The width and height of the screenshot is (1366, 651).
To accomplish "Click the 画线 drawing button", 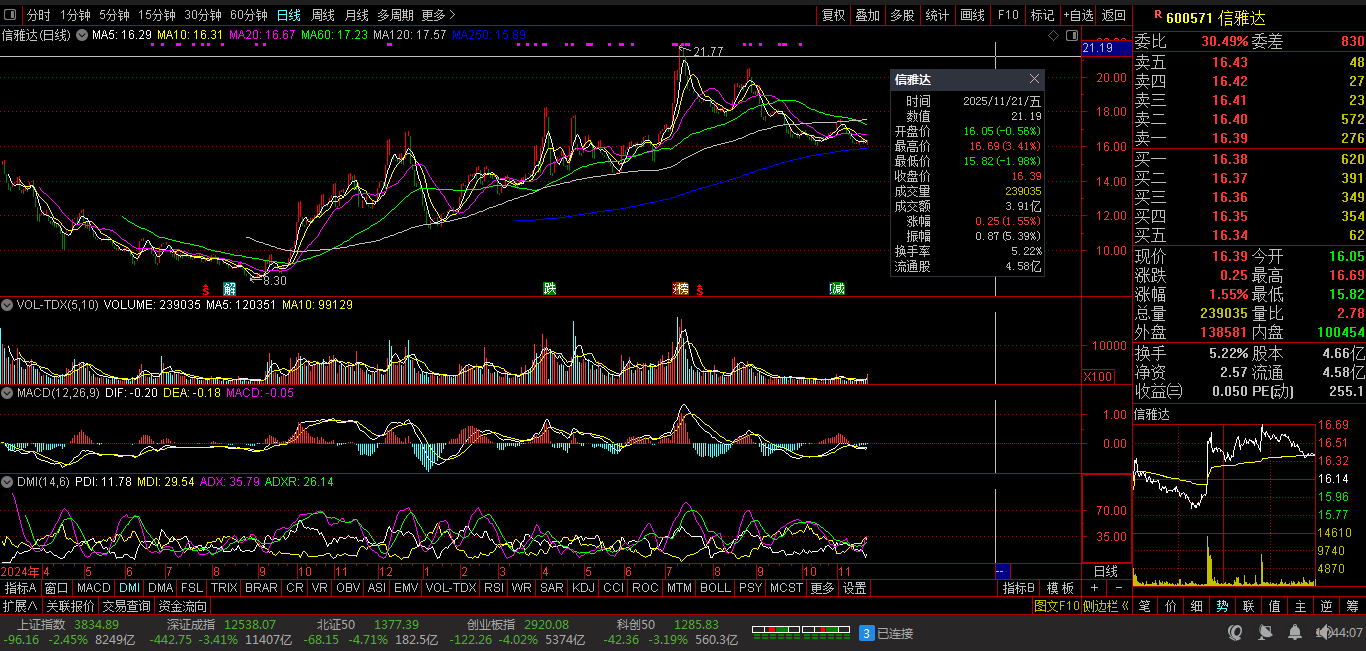I will 972,15.
